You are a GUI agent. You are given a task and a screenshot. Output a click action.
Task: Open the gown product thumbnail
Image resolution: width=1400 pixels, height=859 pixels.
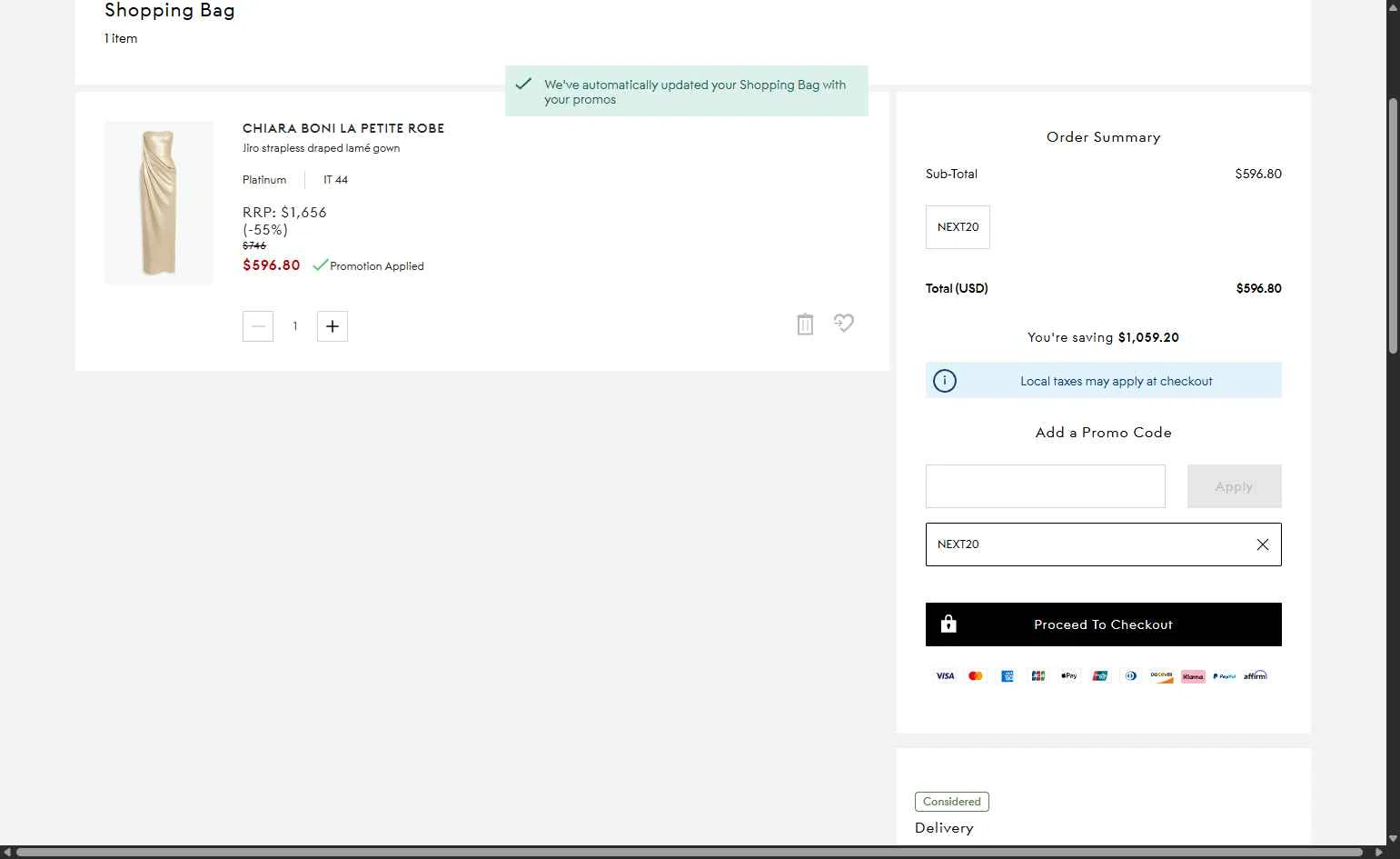(x=159, y=203)
